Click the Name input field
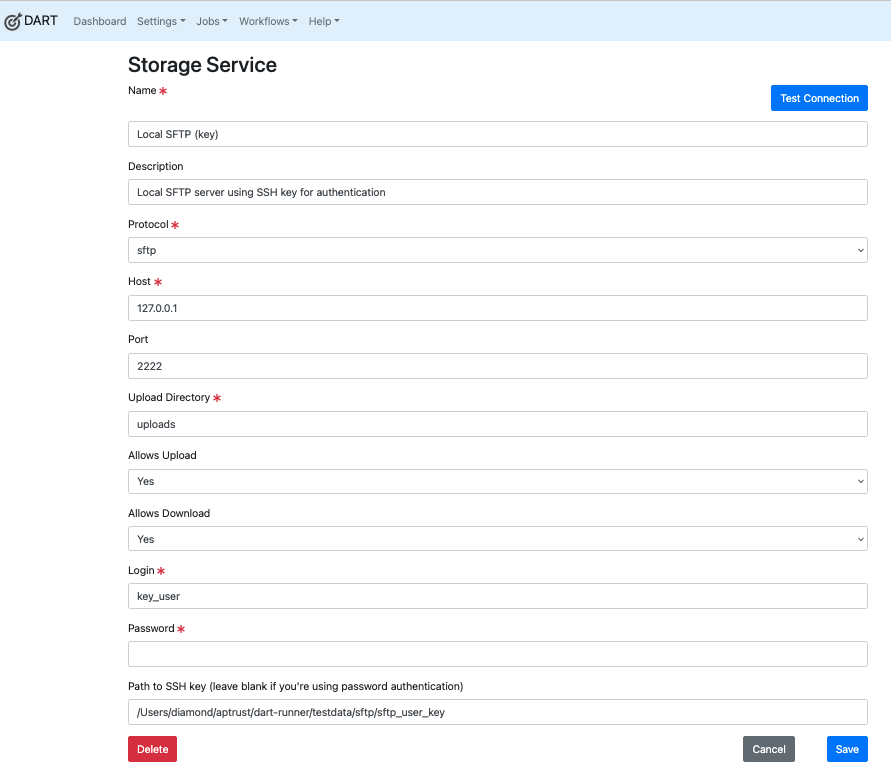This screenshot has width=891, height=781. click(497, 133)
